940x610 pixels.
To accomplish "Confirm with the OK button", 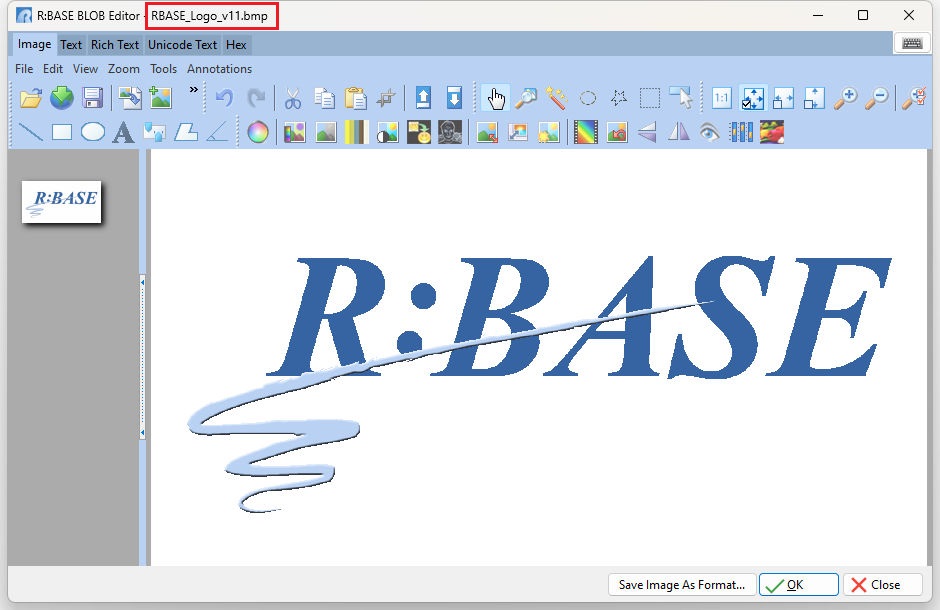I will click(799, 585).
